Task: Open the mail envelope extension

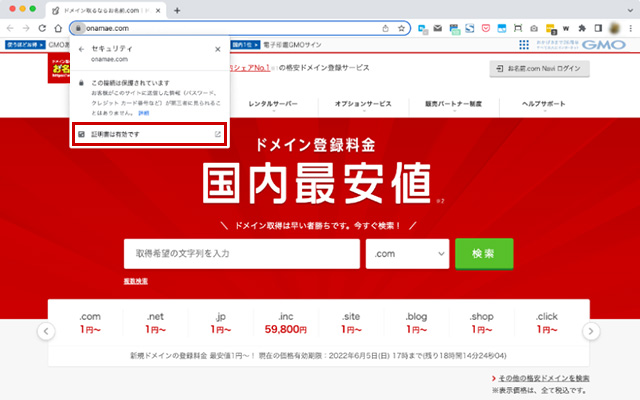Action: tap(438, 28)
